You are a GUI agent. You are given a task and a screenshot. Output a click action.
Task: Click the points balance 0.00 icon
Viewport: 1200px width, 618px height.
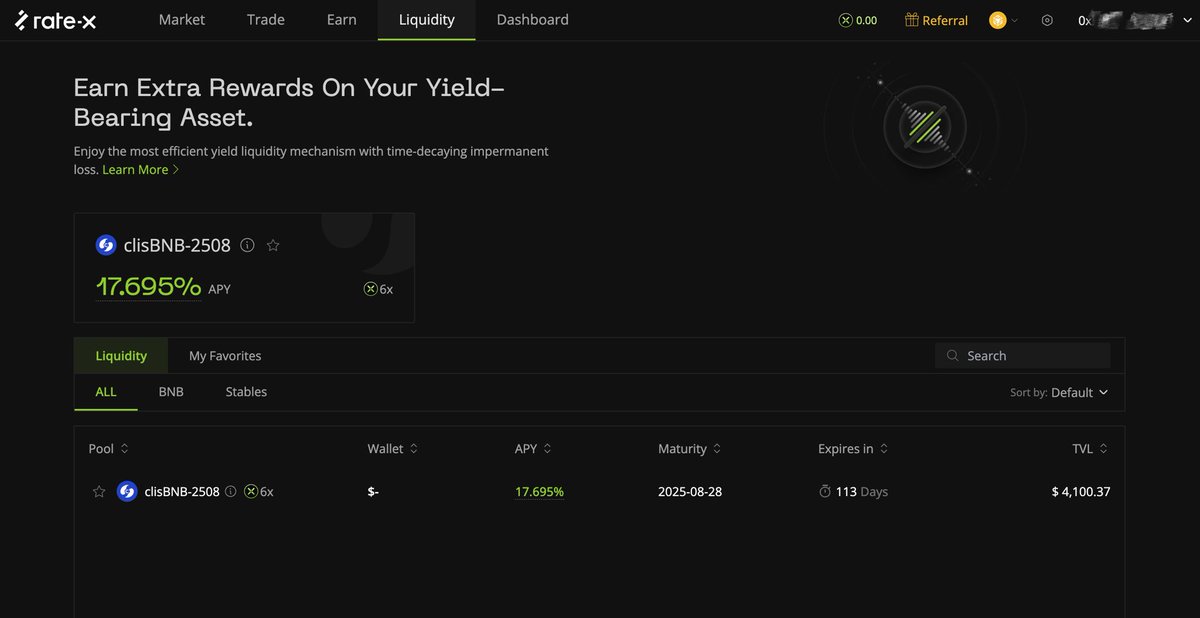pyautogui.click(x=858, y=20)
